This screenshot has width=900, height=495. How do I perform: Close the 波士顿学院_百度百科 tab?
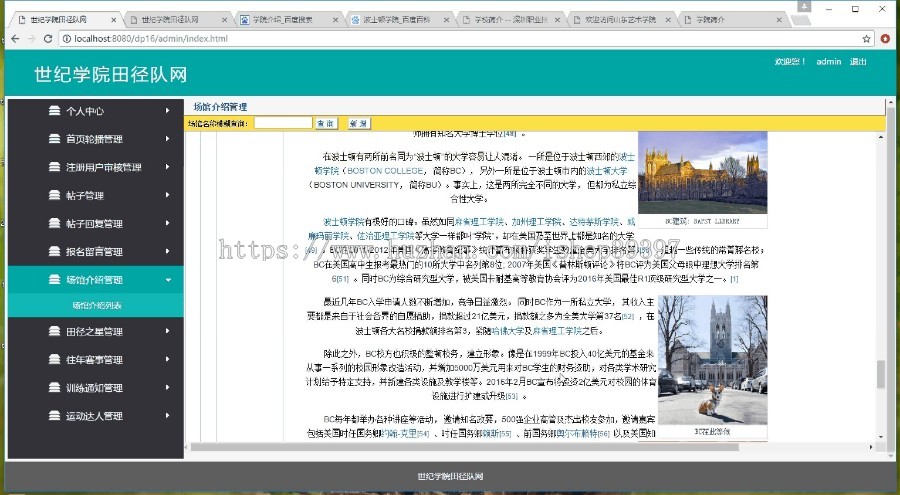446,20
